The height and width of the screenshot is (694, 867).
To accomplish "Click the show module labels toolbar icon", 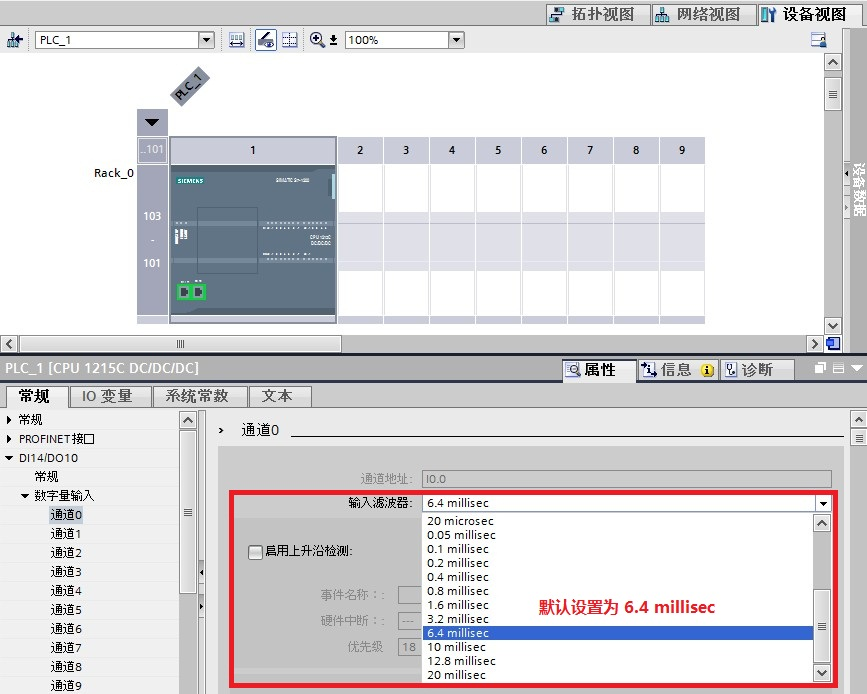I will tap(237, 40).
